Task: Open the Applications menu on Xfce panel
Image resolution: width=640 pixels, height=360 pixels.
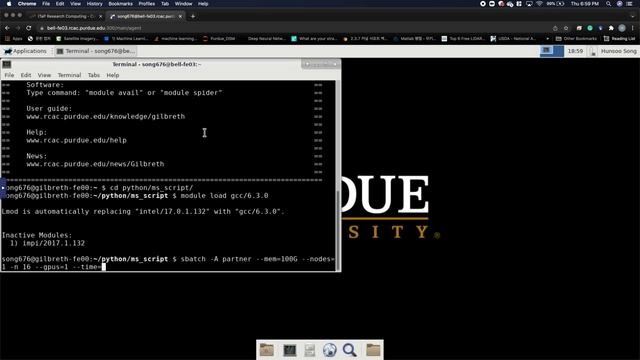Action: click(25, 51)
